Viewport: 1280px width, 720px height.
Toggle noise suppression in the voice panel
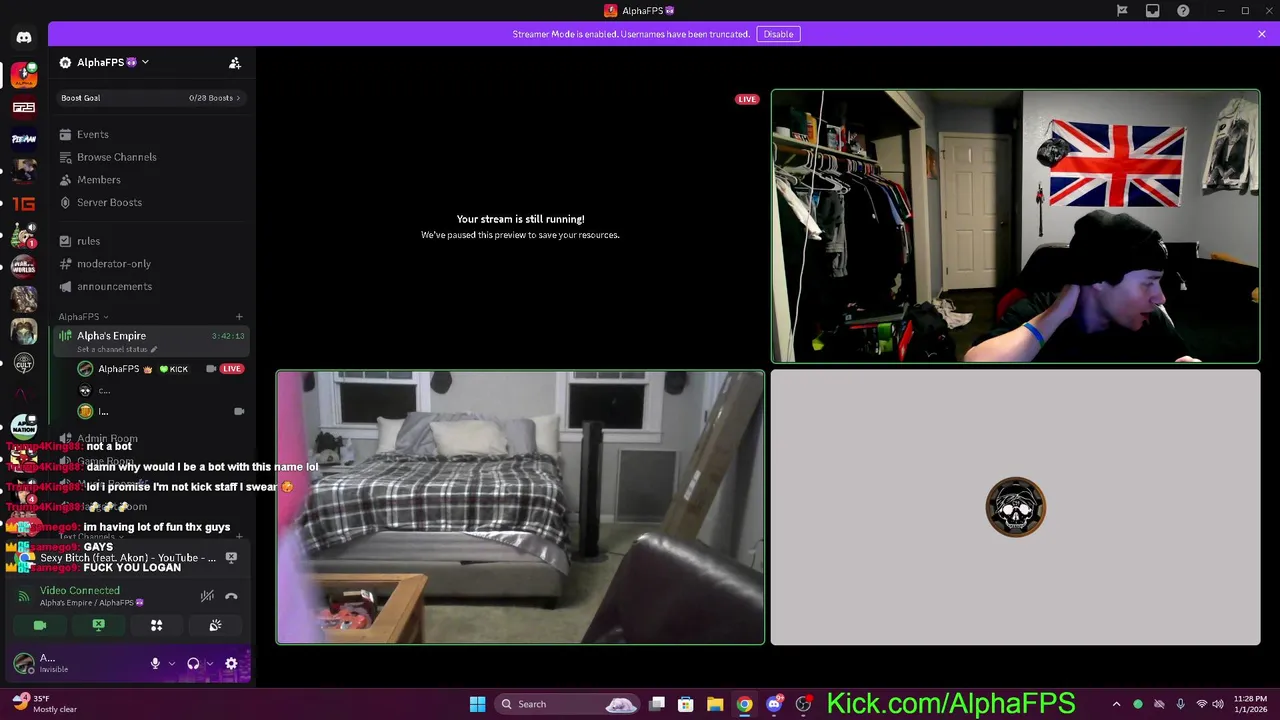tap(207, 596)
